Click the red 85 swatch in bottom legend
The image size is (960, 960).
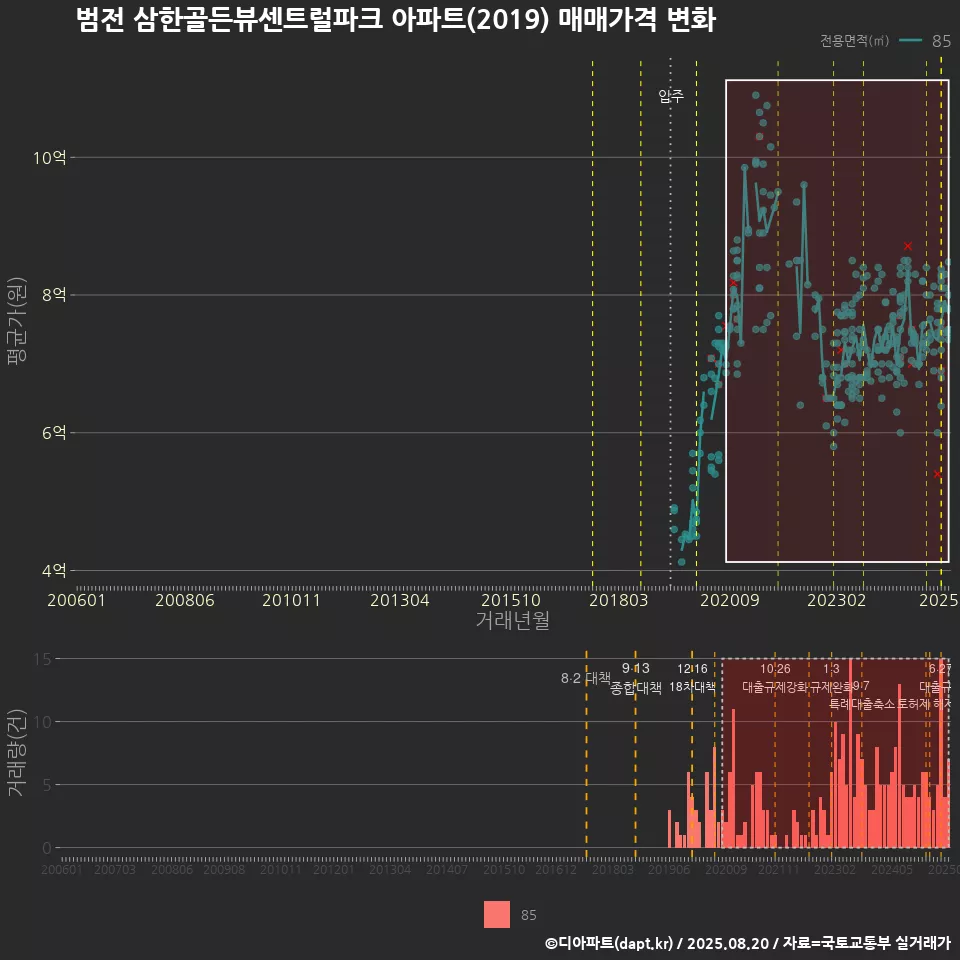pyautogui.click(x=497, y=914)
